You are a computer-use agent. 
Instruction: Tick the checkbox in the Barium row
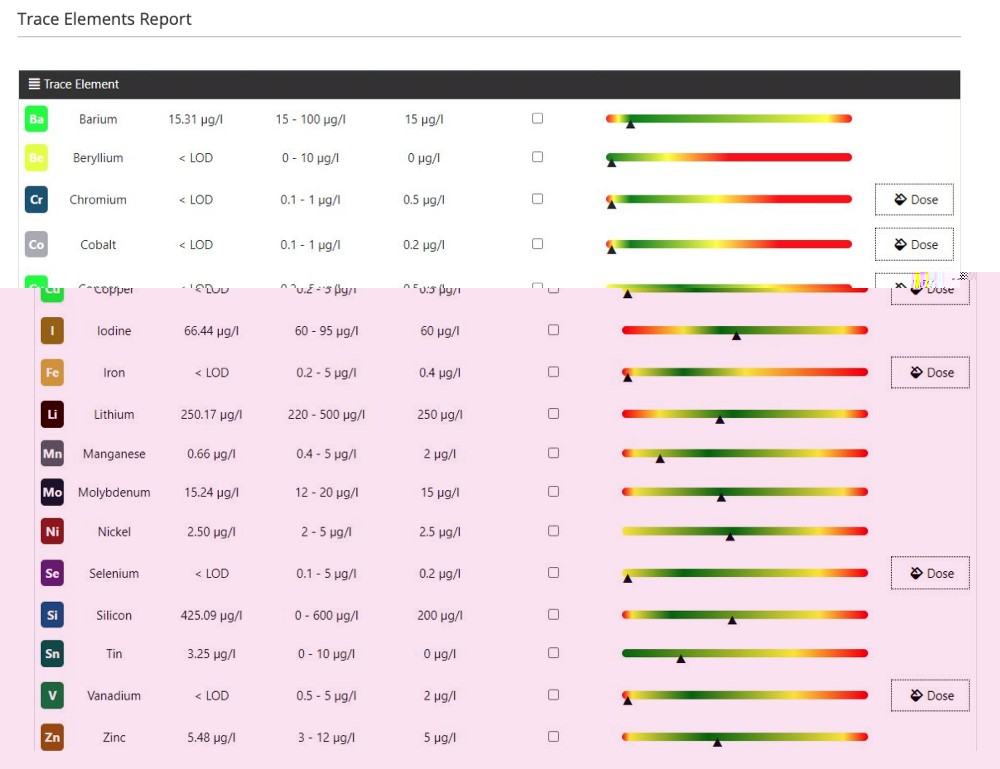coord(538,118)
